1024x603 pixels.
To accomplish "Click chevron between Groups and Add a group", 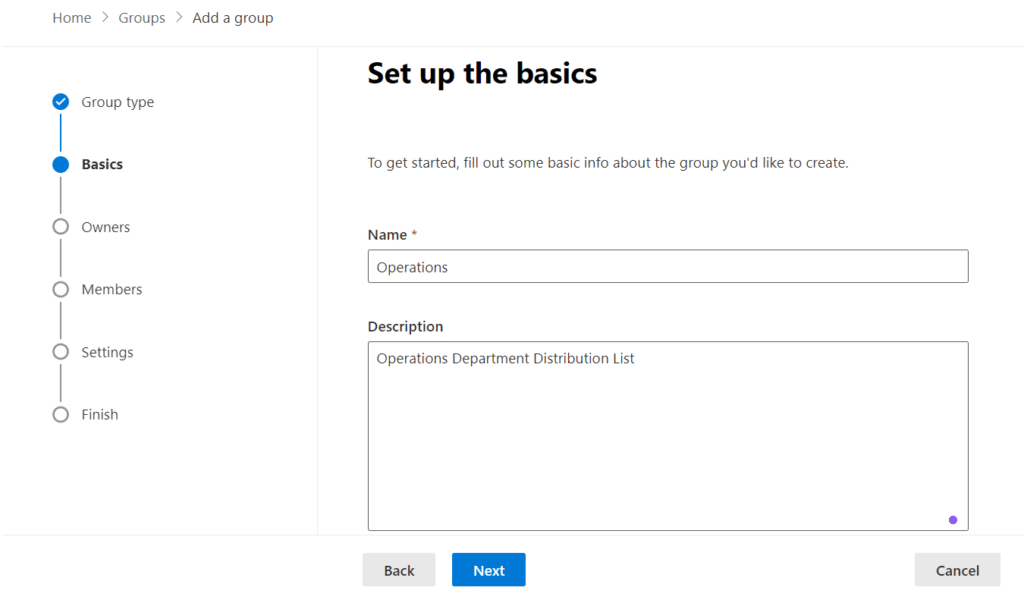I will point(179,18).
